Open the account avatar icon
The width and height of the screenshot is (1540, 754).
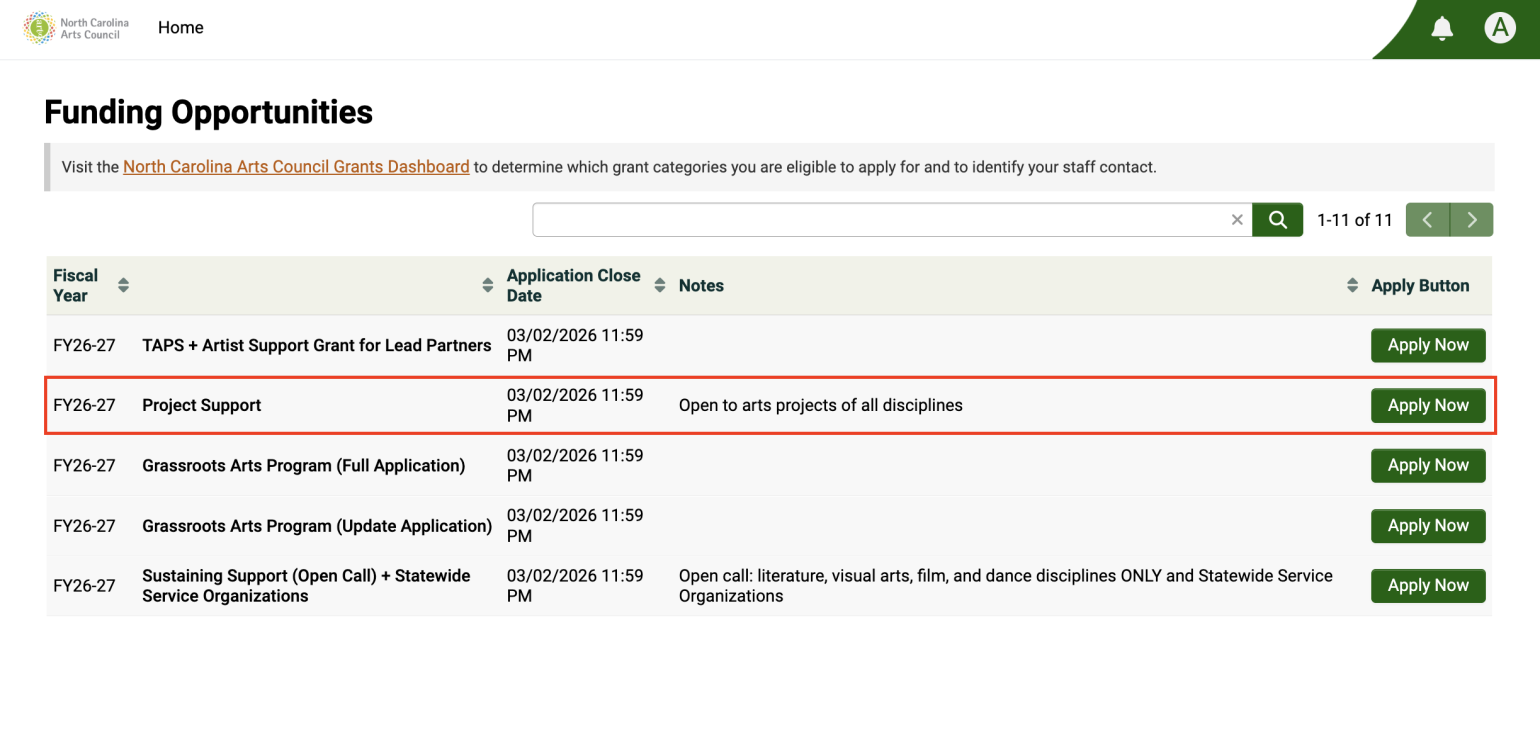[1500, 28]
